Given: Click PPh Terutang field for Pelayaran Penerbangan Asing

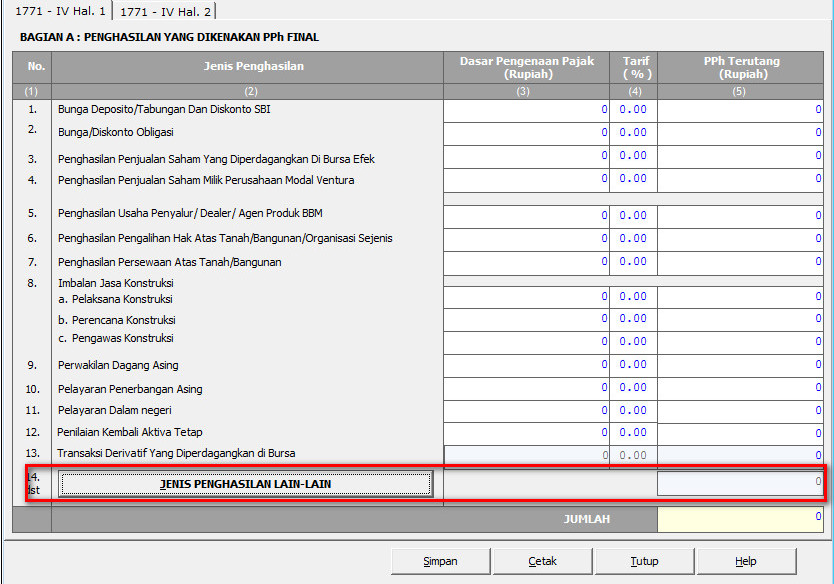Looking at the screenshot, I should pyautogui.click(x=740, y=389).
